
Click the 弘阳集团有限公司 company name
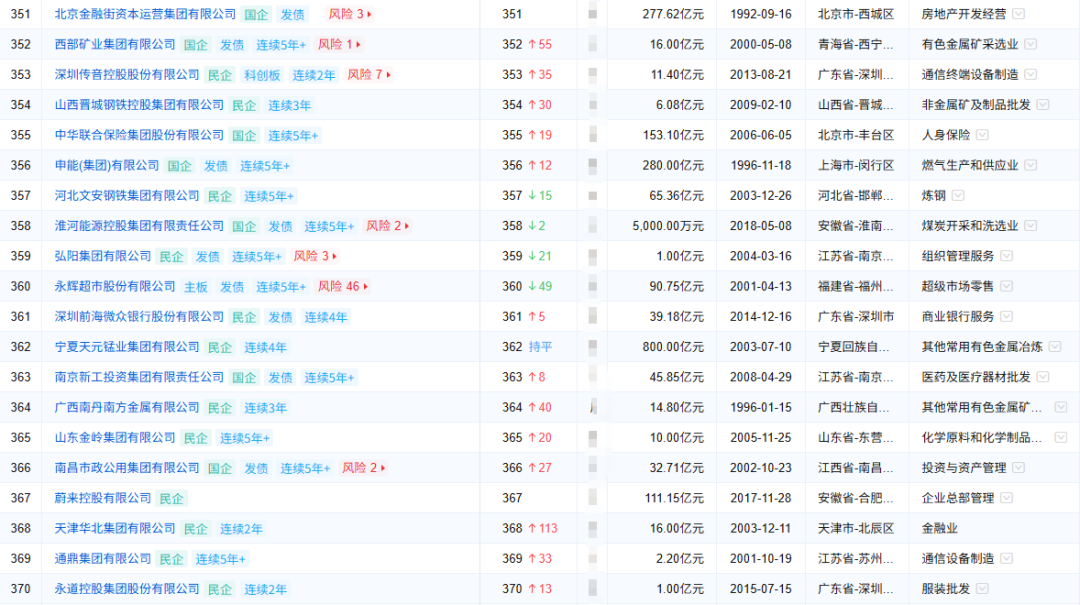(103, 256)
